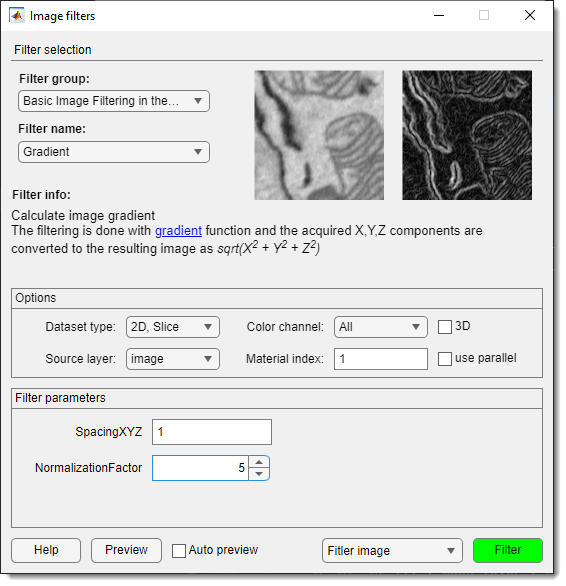
Task: Click the original grayscale preview thumbnail
Action: (x=319, y=135)
